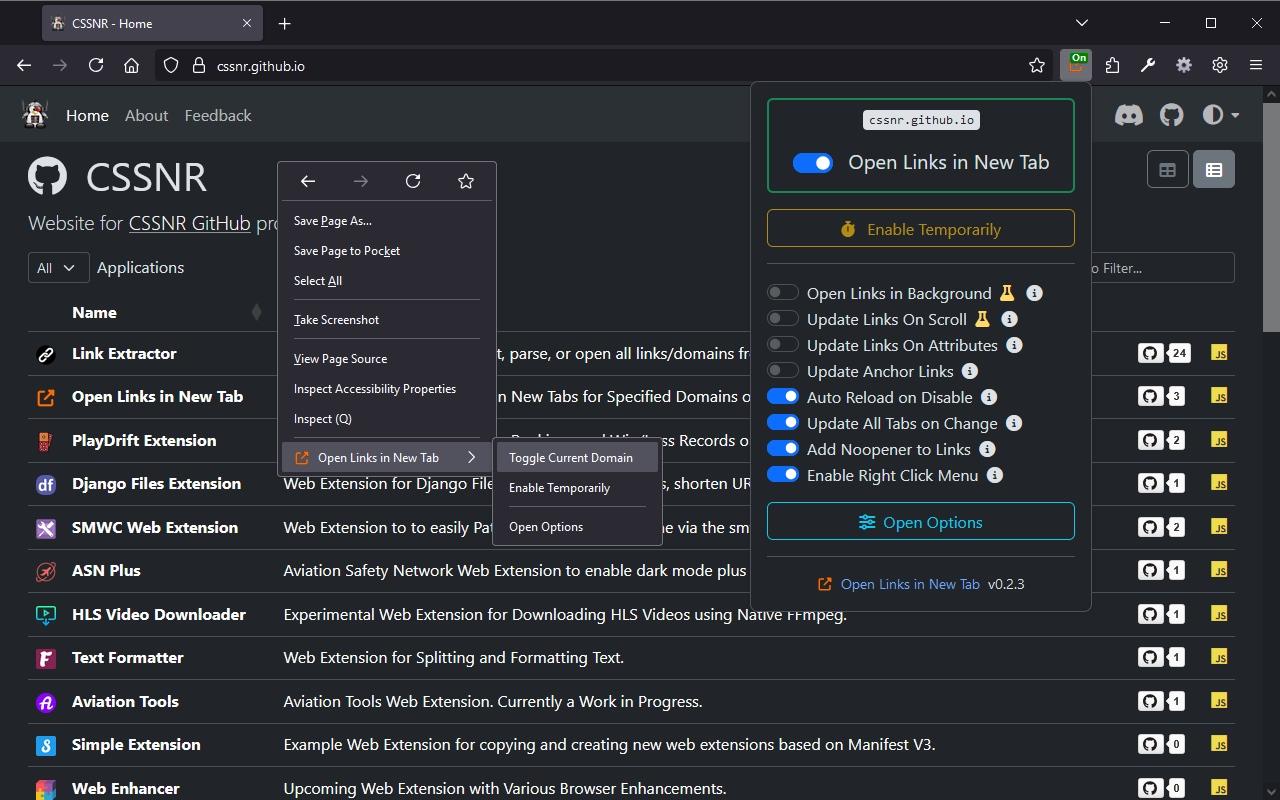Click info icon next to Auto Reload on Disable
The height and width of the screenshot is (800, 1280).
tap(988, 397)
